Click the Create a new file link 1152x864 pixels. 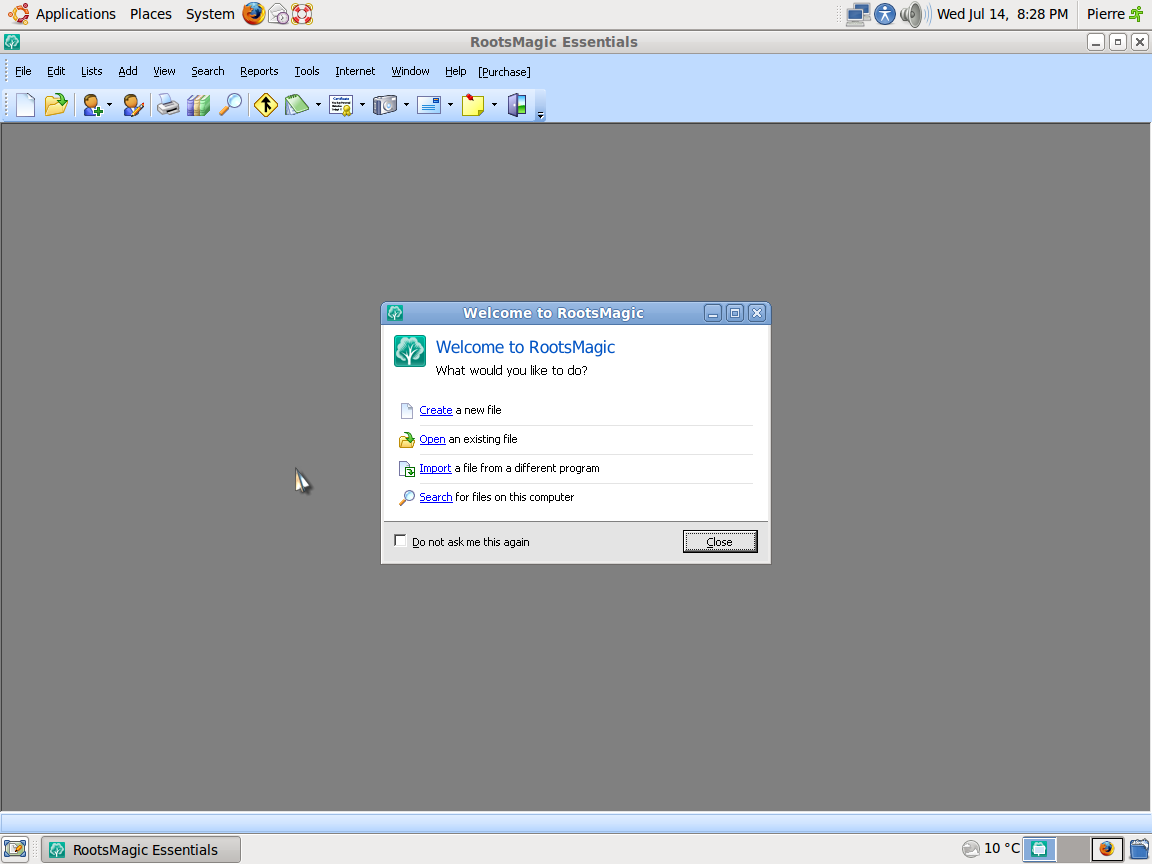click(436, 411)
